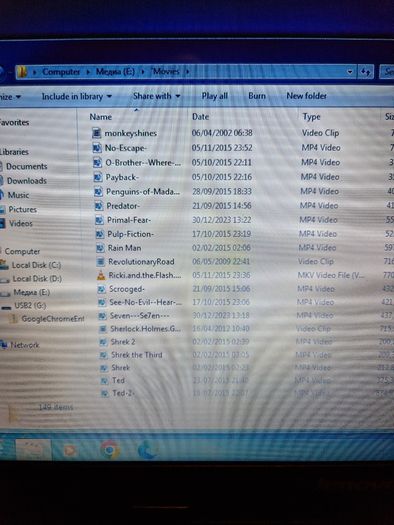Sort files by the Date column header
This screenshot has width=394, height=525.
pyautogui.click(x=201, y=117)
